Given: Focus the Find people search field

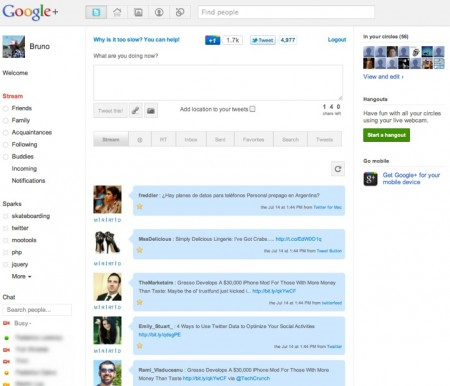Looking at the screenshot, I should (286, 12).
